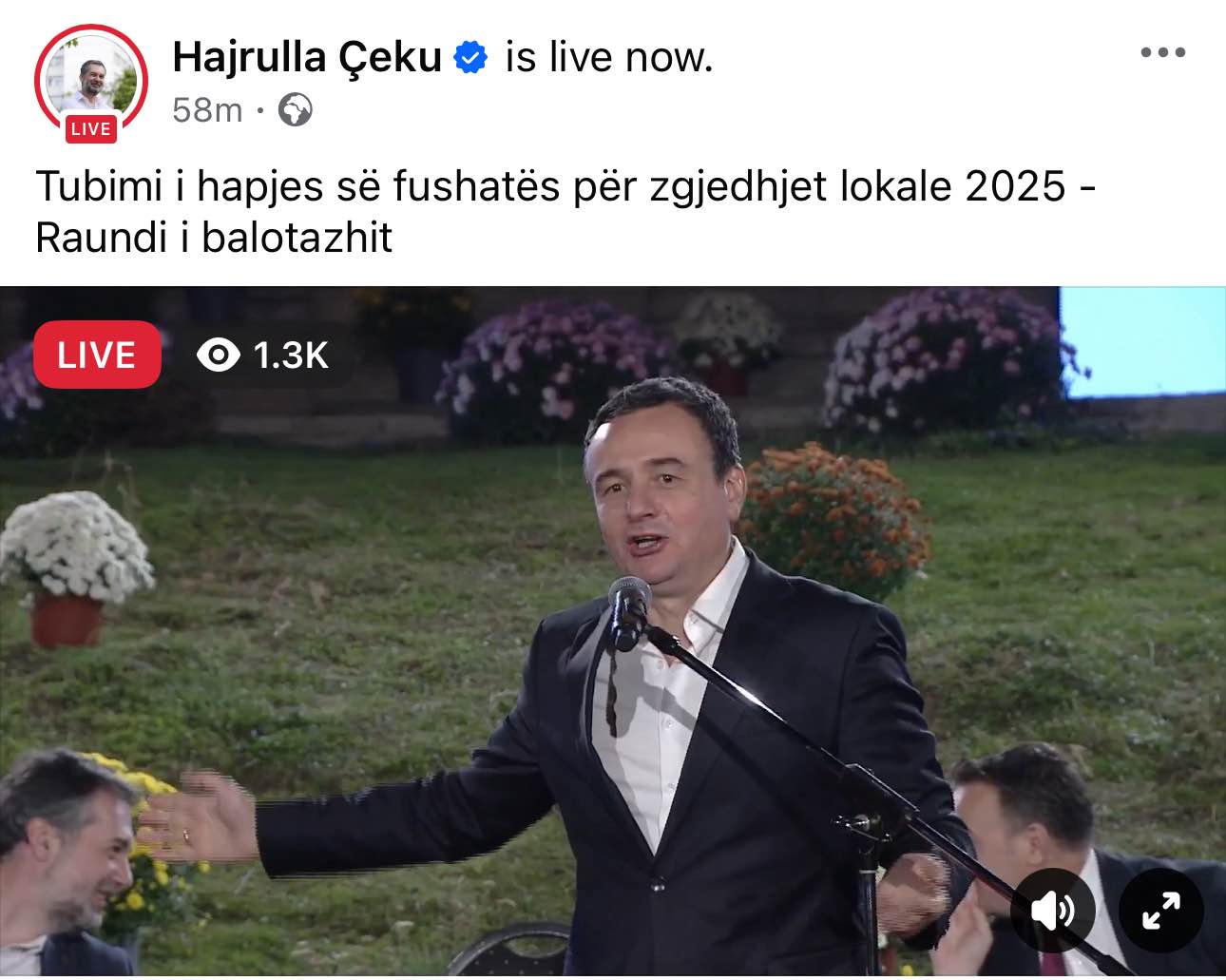This screenshot has height=980, width=1226.
Task: Click the globe public audience icon
Action: click(296, 110)
